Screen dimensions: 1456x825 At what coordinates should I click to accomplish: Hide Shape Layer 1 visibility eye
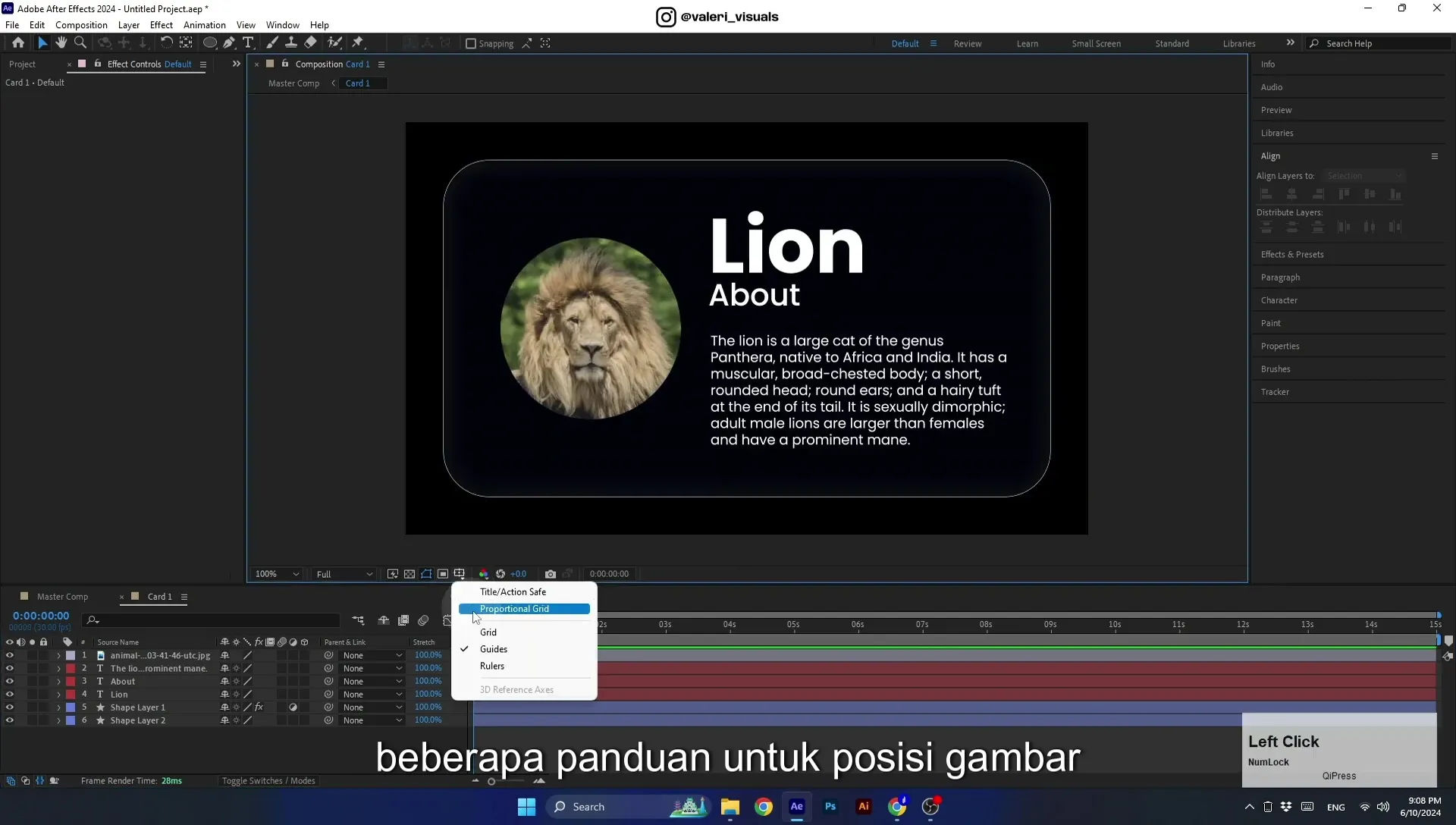(9, 707)
